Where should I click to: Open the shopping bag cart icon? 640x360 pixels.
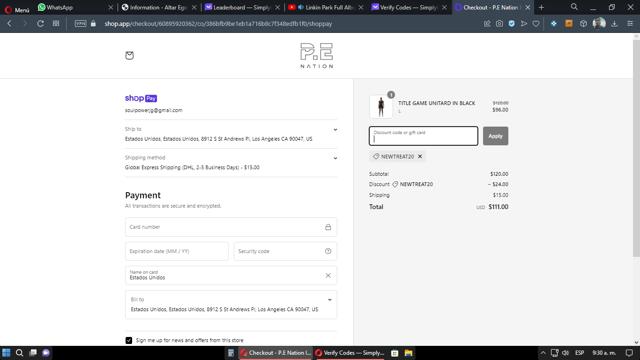[129, 56]
